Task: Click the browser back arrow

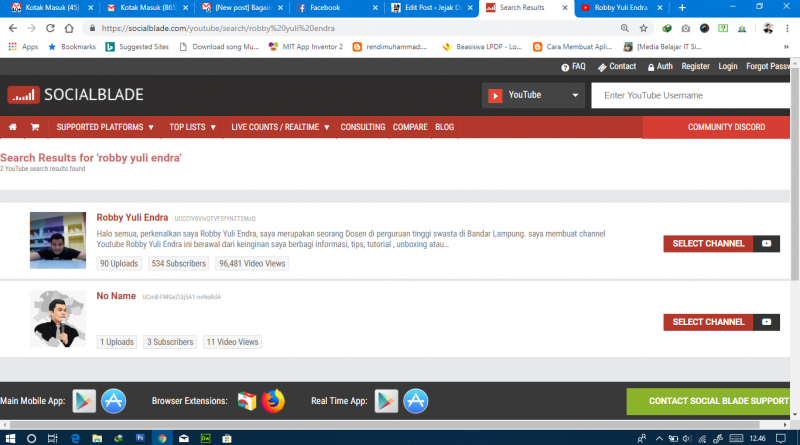Action: coord(13,28)
